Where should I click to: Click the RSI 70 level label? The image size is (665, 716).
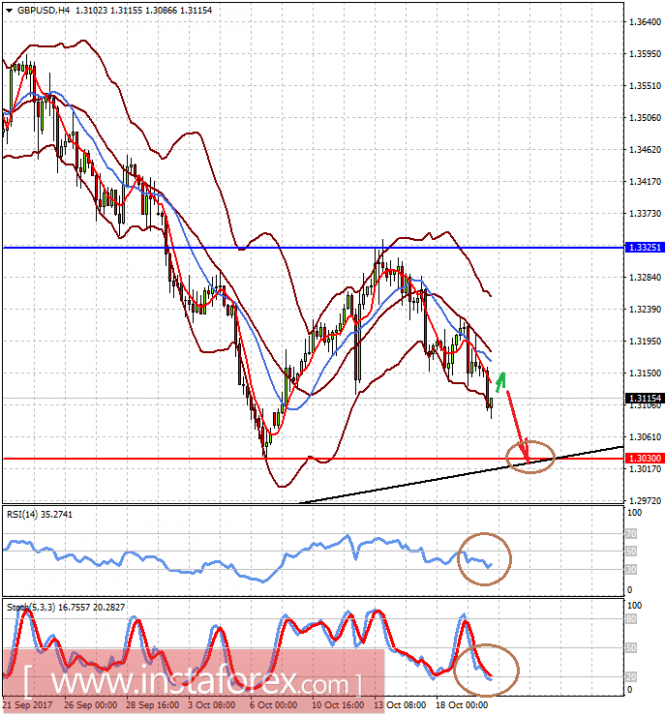631,533
